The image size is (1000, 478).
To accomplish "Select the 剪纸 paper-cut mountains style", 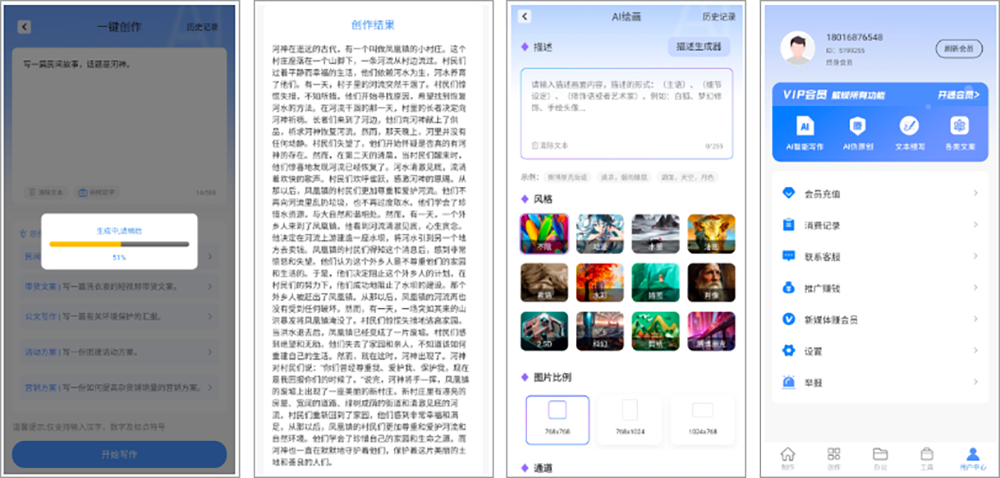I will click(x=656, y=331).
